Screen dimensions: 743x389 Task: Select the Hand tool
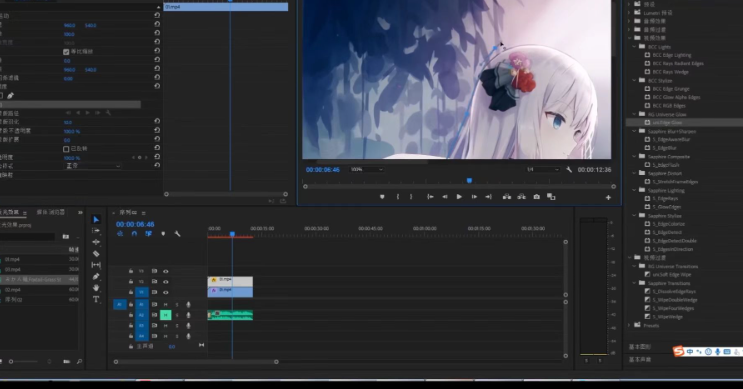(96, 288)
